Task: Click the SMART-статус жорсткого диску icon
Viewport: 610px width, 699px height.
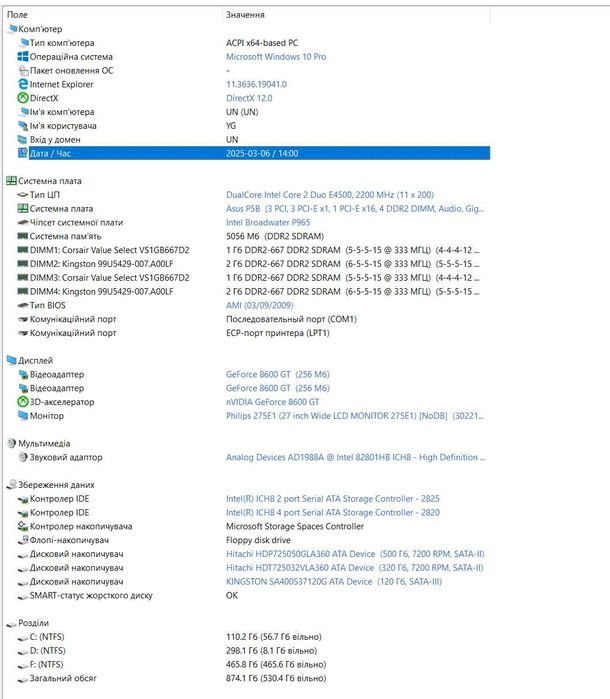Action: (x=23, y=596)
